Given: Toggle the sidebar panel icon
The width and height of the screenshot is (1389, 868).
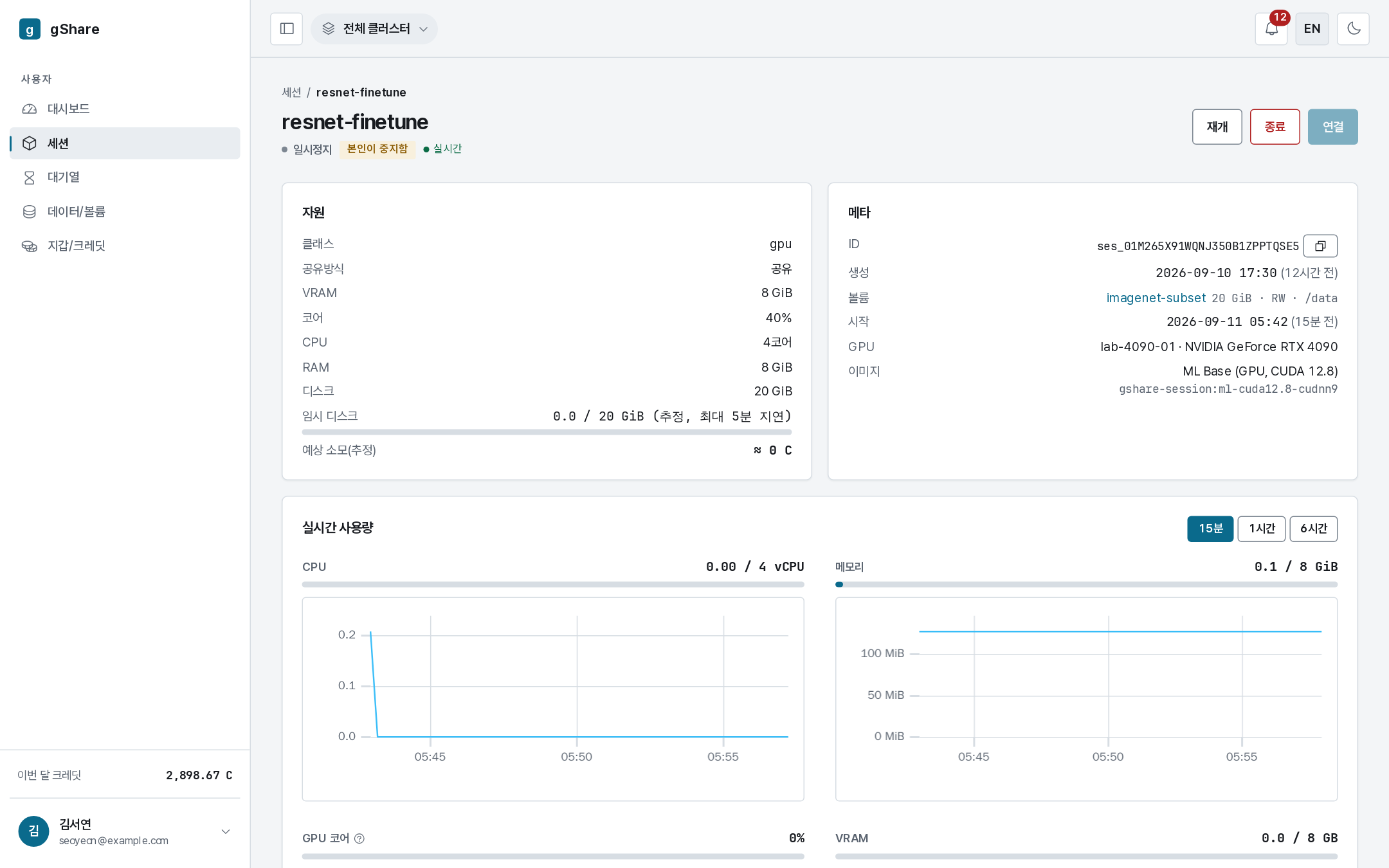Looking at the screenshot, I should tap(287, 29).
